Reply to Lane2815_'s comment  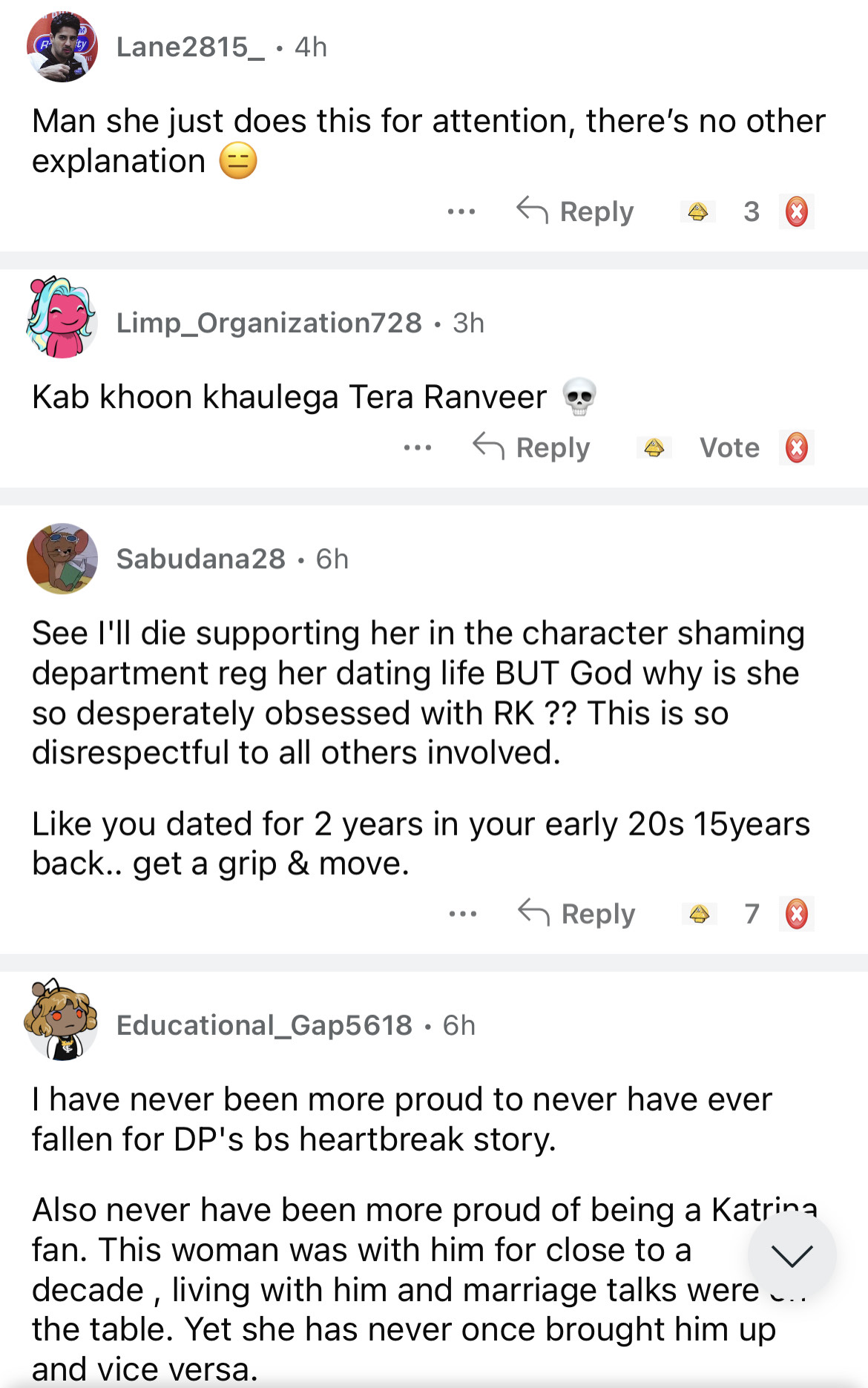576,212
